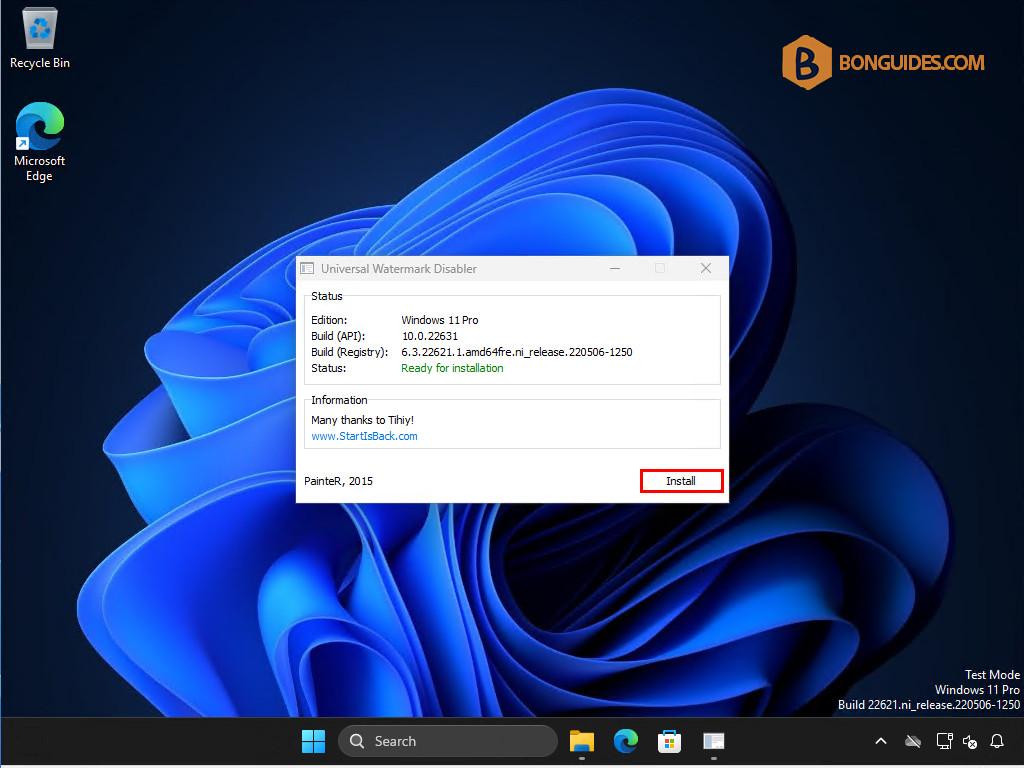Image resolution: width=1024 pixels, height=768 pixels.
Task: Select the Microsoft Edge desktop shortcut
Action: 39,142
